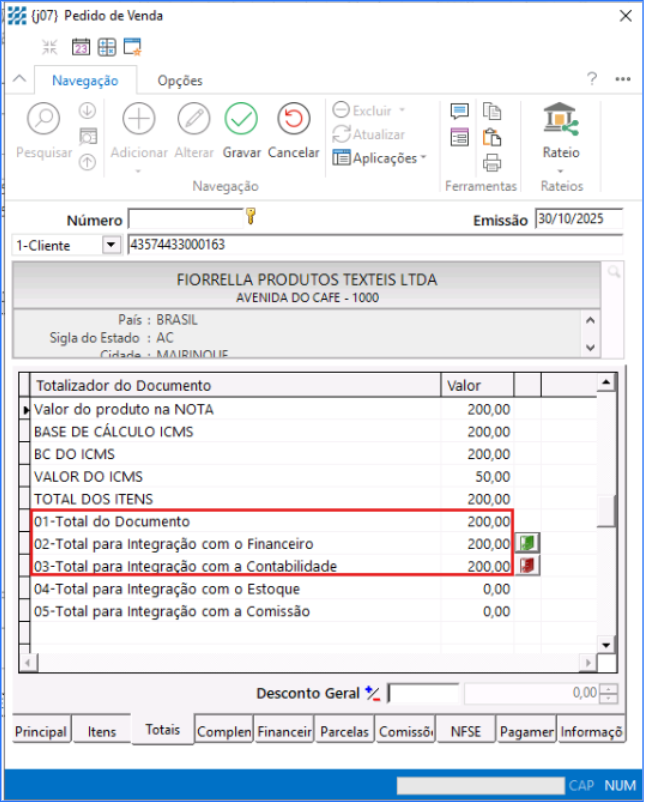Collapse the ribbon with chevron arrow
Viewport: 645px width, 802px height.
(x=18, y=80)
